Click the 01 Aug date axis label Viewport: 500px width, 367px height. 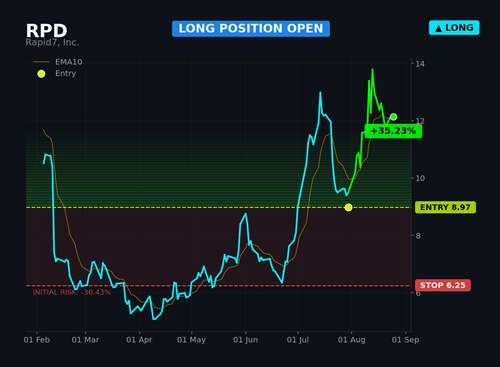click(351, 340)
